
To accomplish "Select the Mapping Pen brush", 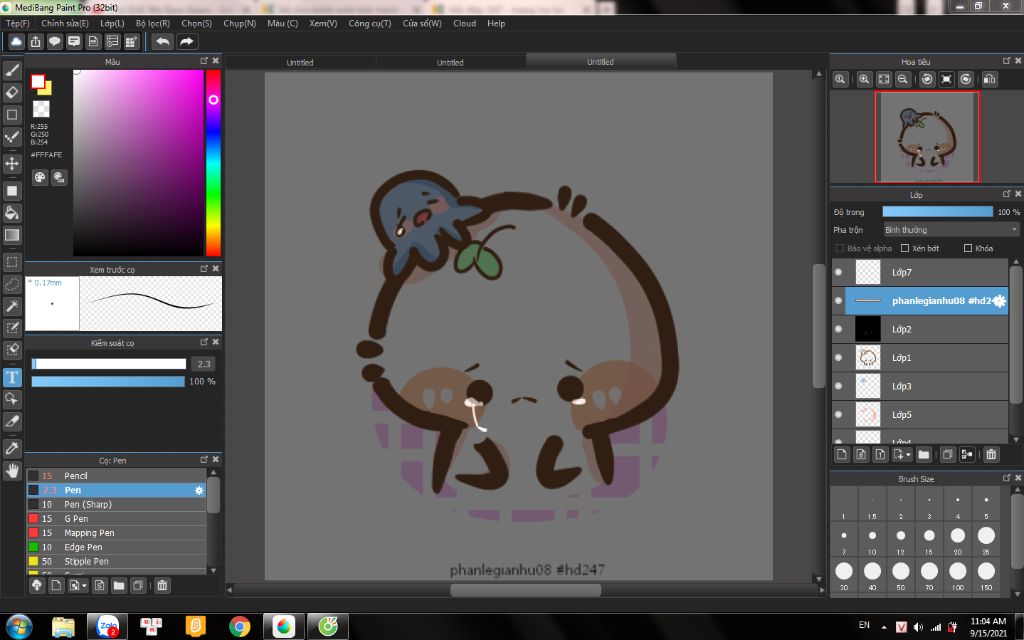I will click(x=116, y=533).
